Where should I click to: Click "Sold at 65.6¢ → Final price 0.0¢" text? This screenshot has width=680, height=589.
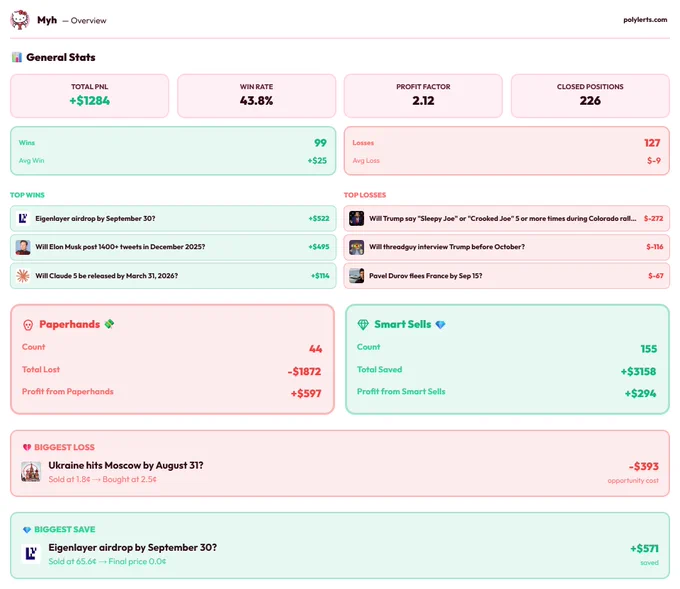coord(107,561)
